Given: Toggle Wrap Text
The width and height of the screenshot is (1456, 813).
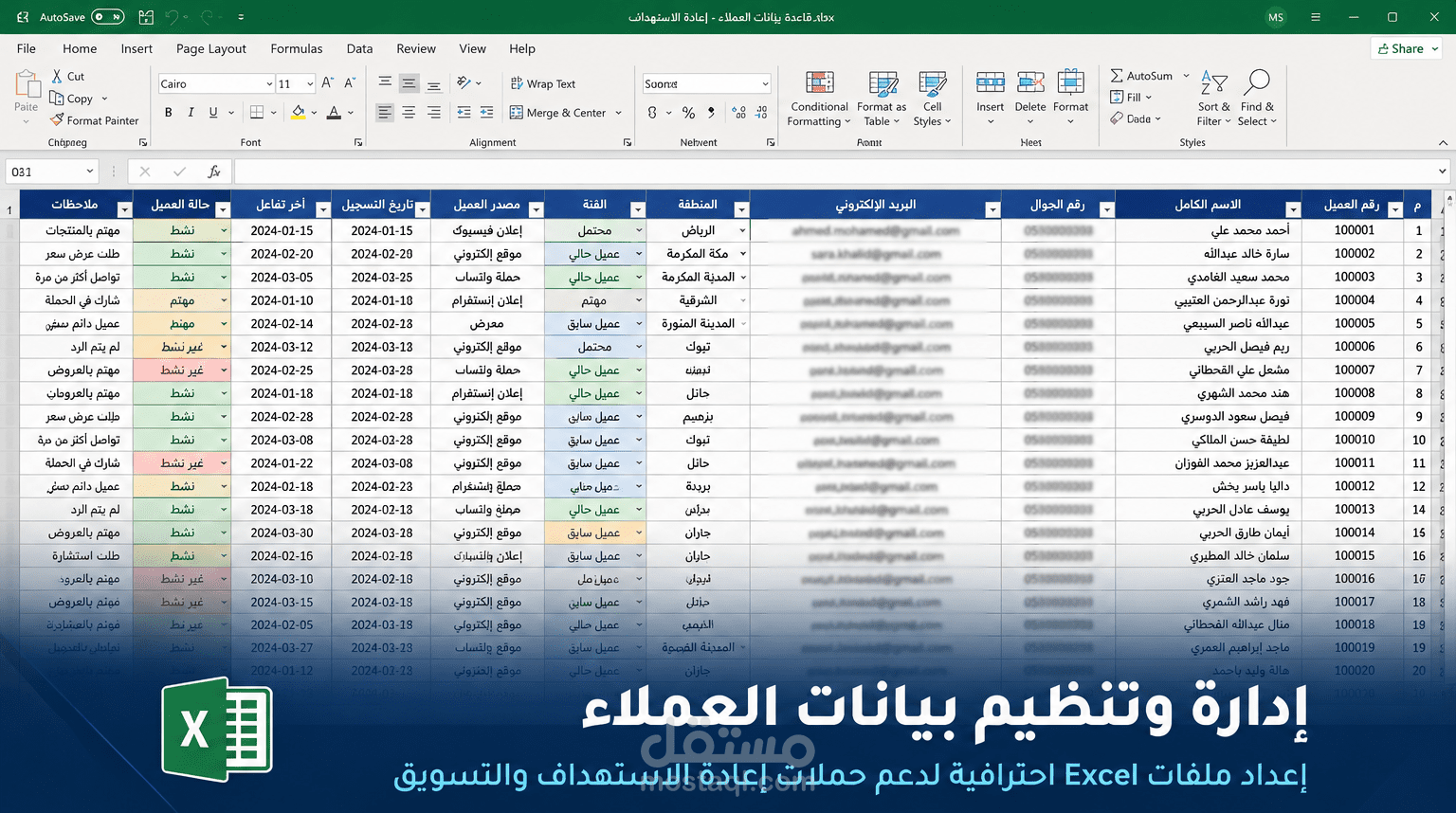Looking at the screenshot, I should tap(543, 83).
